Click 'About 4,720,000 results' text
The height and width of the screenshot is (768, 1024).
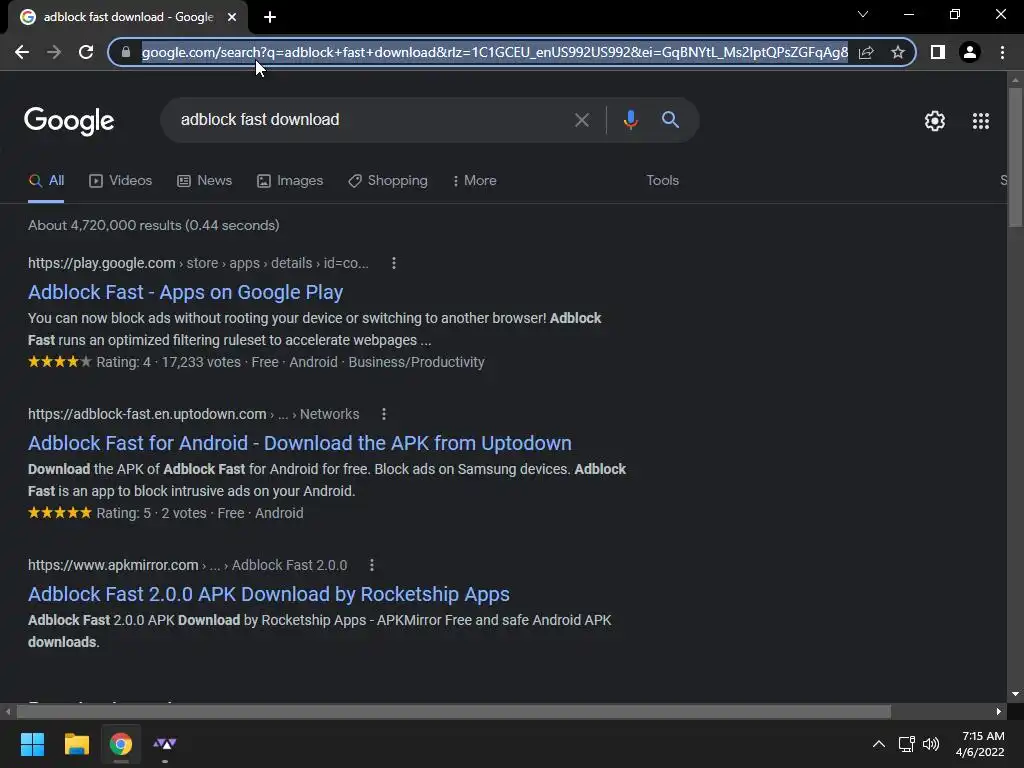point(153,225)
